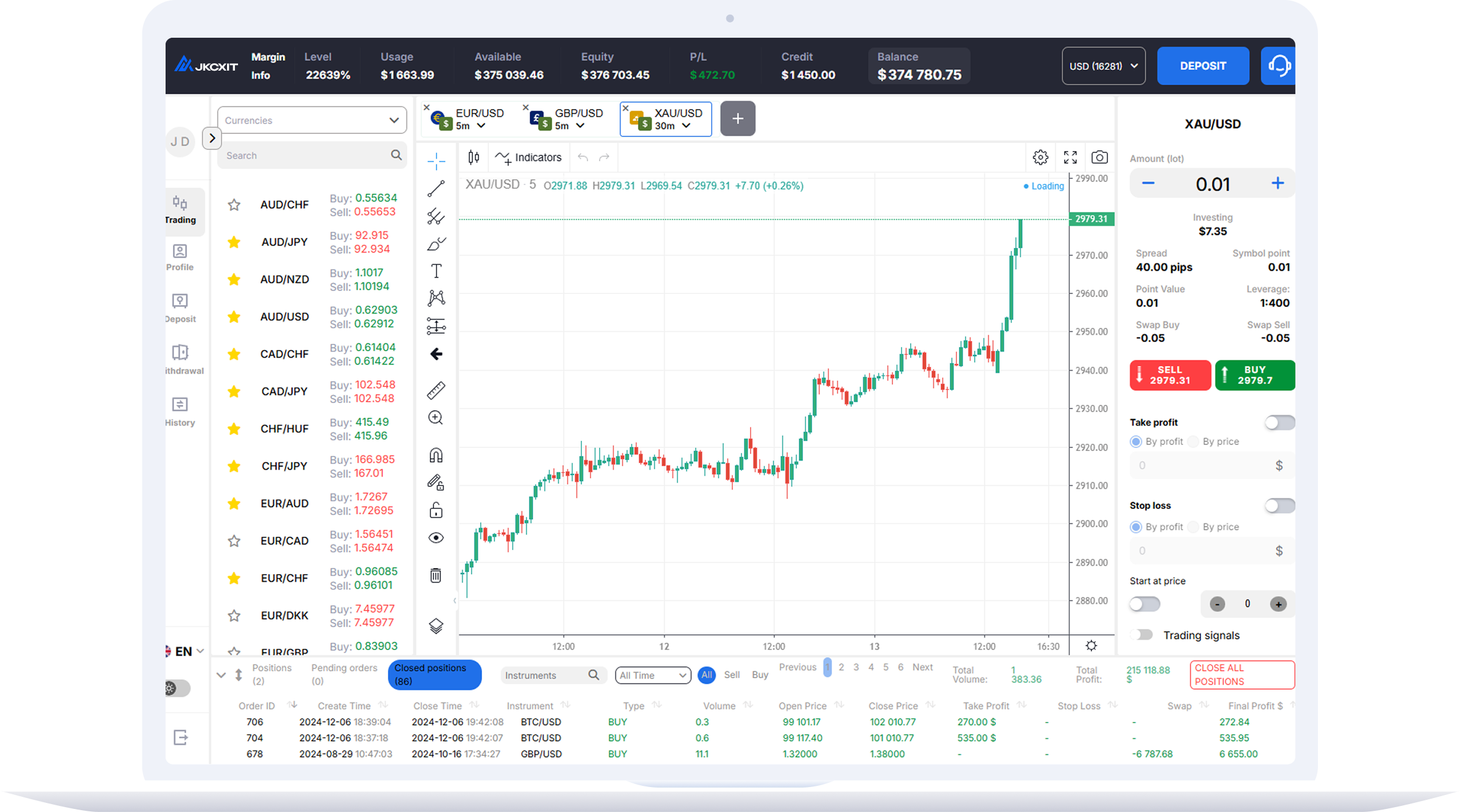Select the trend line drawing tool
The image size is (1461, 812).
pos(436,189)
